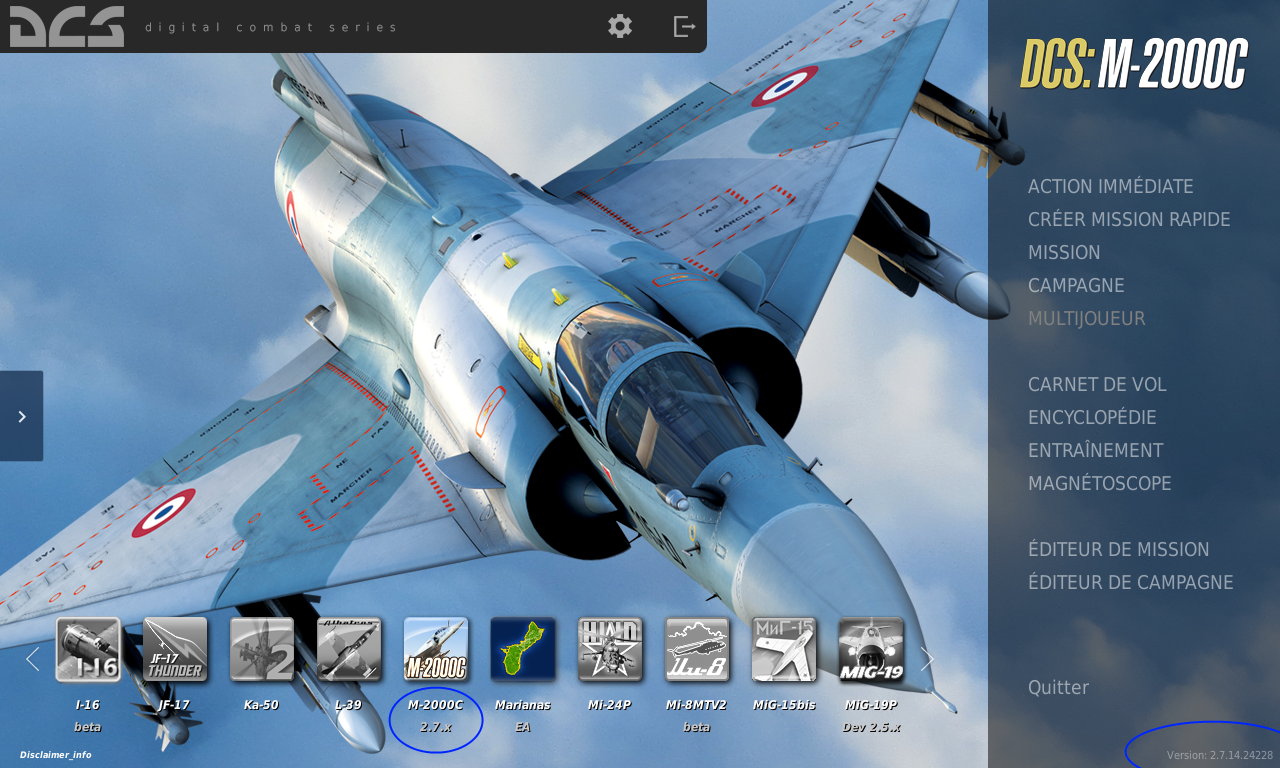Open MAGNÉTOSCOPE replay menu
Viewport: 1280px width, 768px height.
[x=1100, y=484]
